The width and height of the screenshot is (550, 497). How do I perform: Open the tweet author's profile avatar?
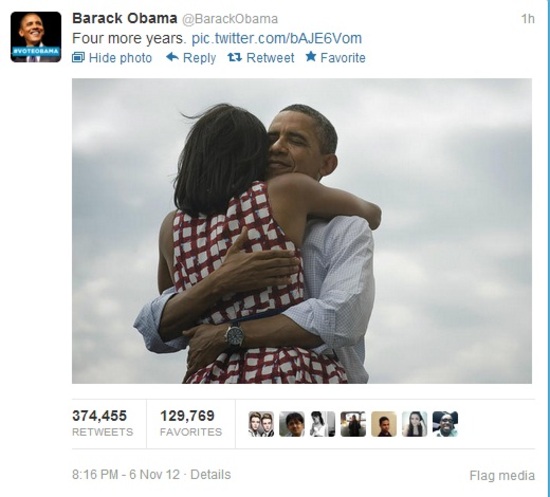point(36,37)
